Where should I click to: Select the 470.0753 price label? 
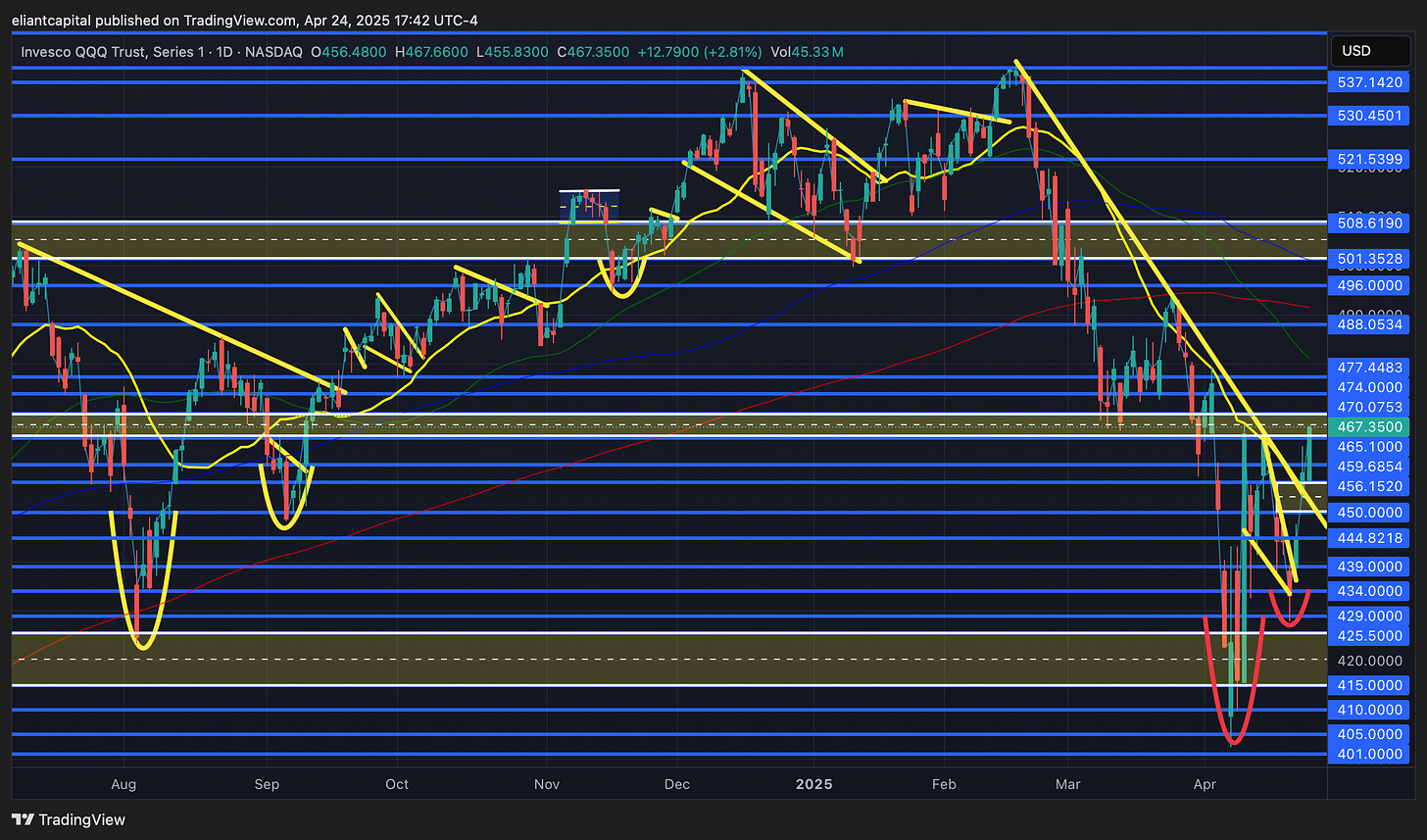pos(1369,407)
